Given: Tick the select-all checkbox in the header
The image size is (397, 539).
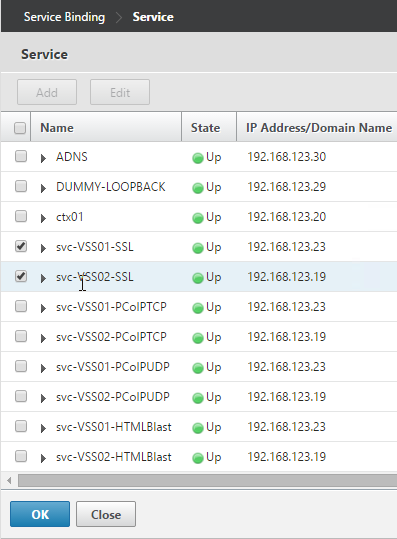Looking at the screenshot, I should [20, 128].
